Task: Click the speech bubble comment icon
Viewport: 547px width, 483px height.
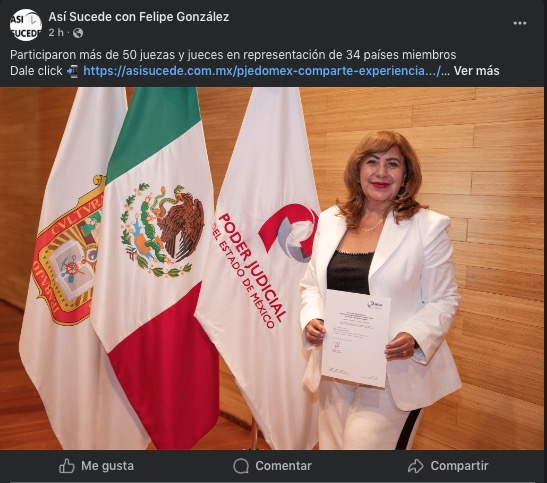Action: 241,466
